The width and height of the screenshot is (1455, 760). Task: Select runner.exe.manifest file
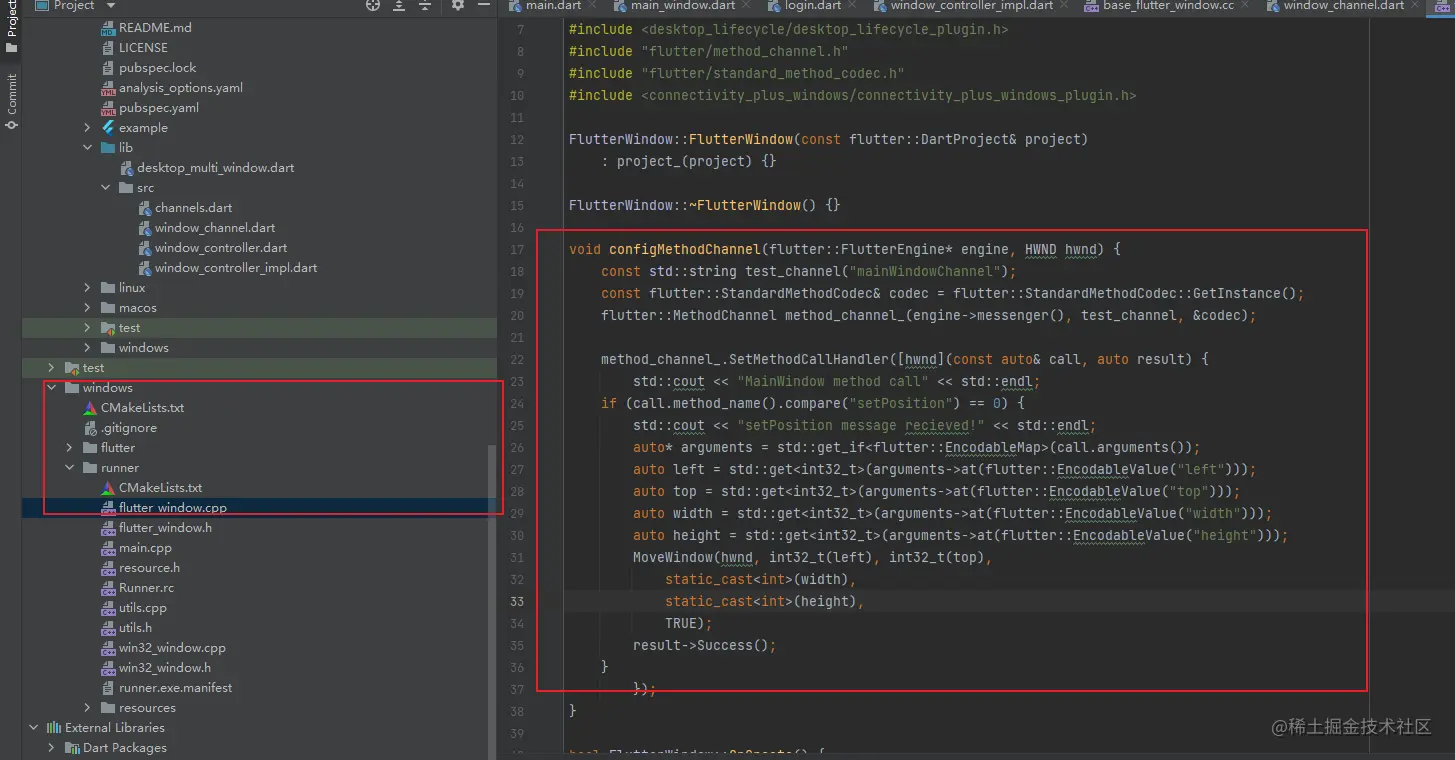(175, 688)
